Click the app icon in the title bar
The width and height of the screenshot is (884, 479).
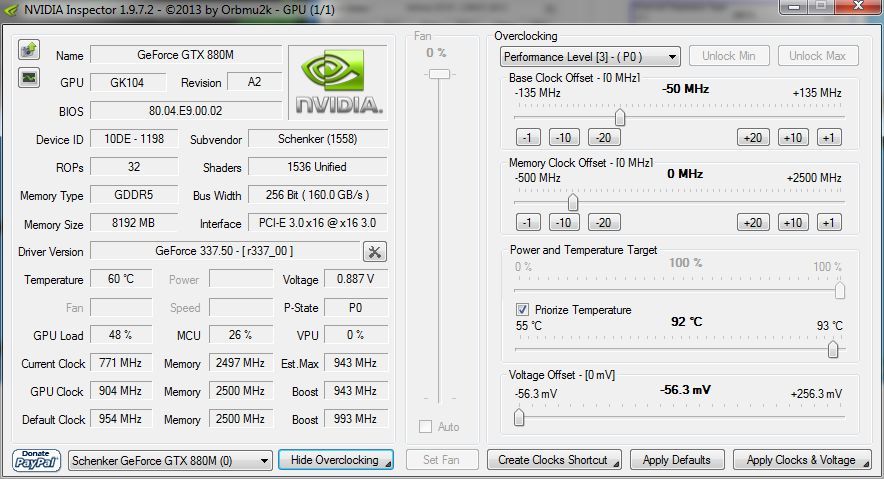point(11,10)
